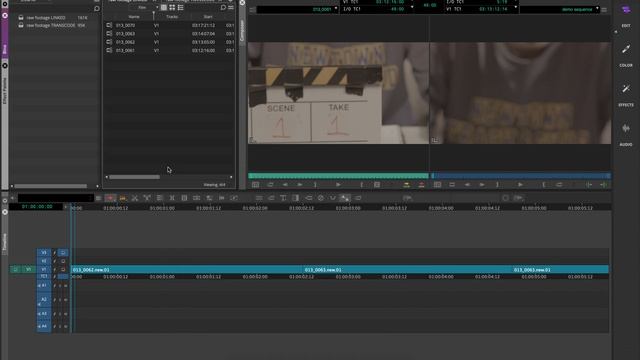Click the slate image in the source monitor
The image size is (640, 360).
click(x=338, y=93)
